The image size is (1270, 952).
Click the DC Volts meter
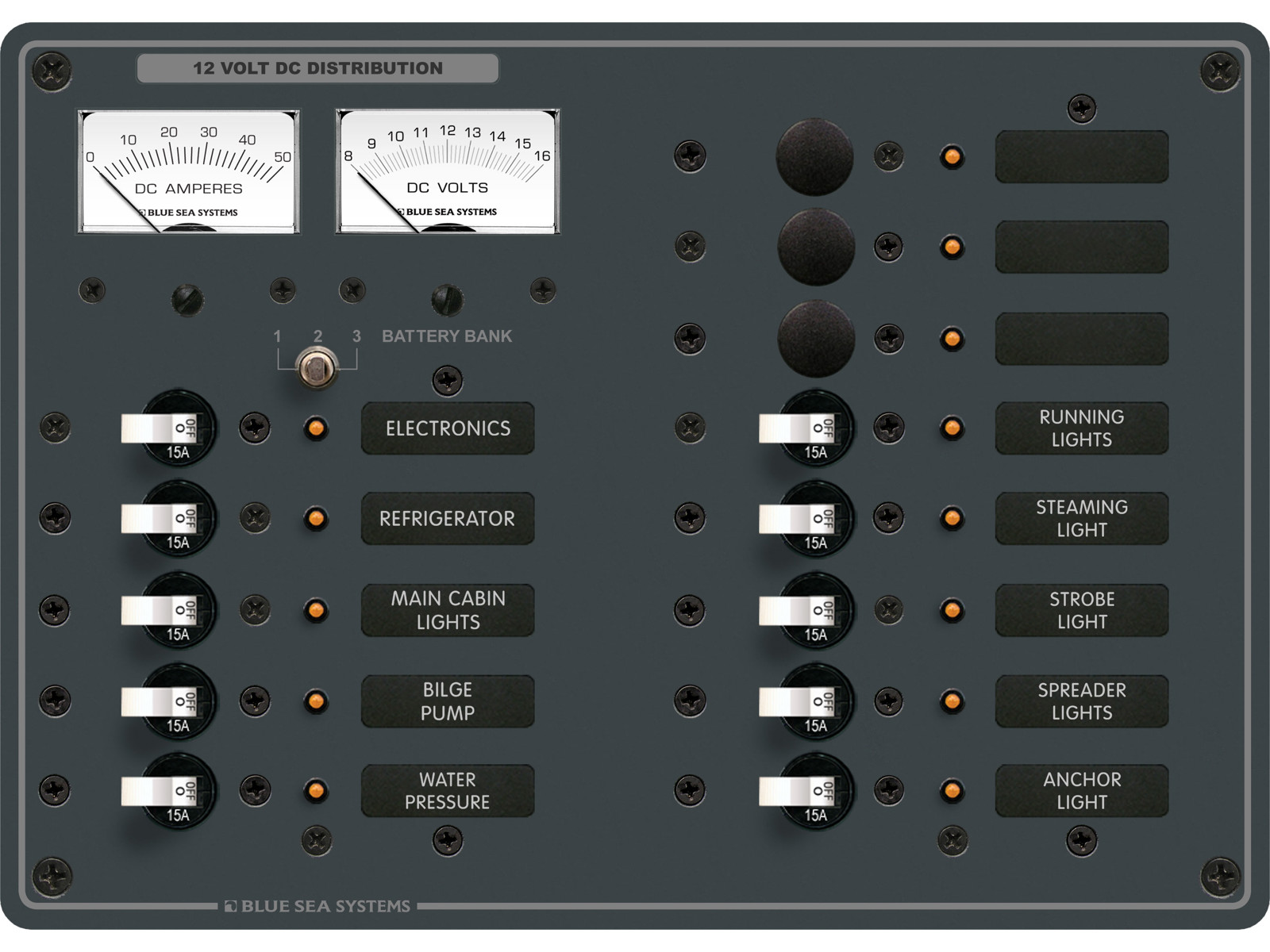coord(448,171)
